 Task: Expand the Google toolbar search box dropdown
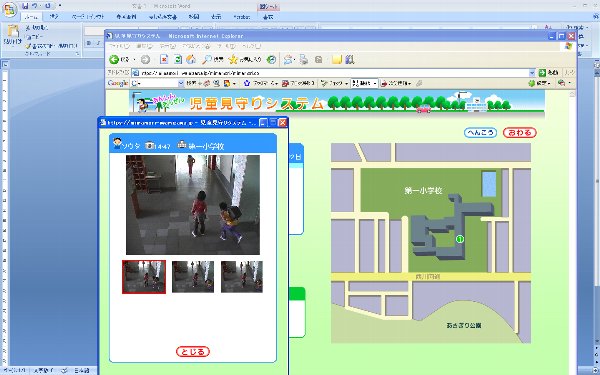tap(181, 83)
